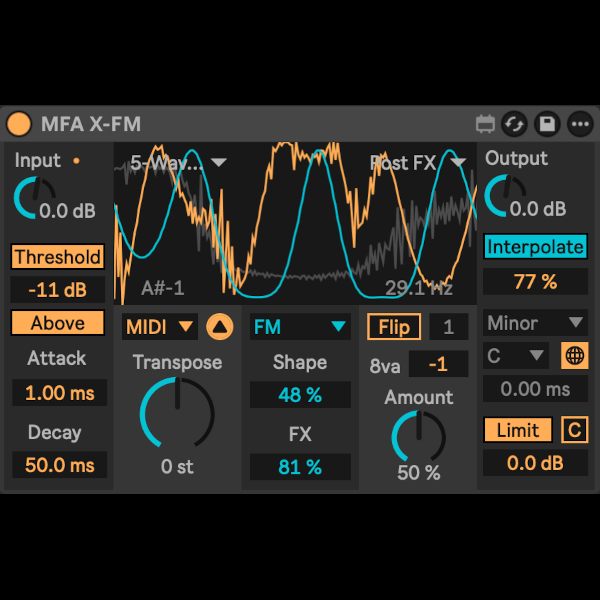Click the save preset disk icon

547,124
